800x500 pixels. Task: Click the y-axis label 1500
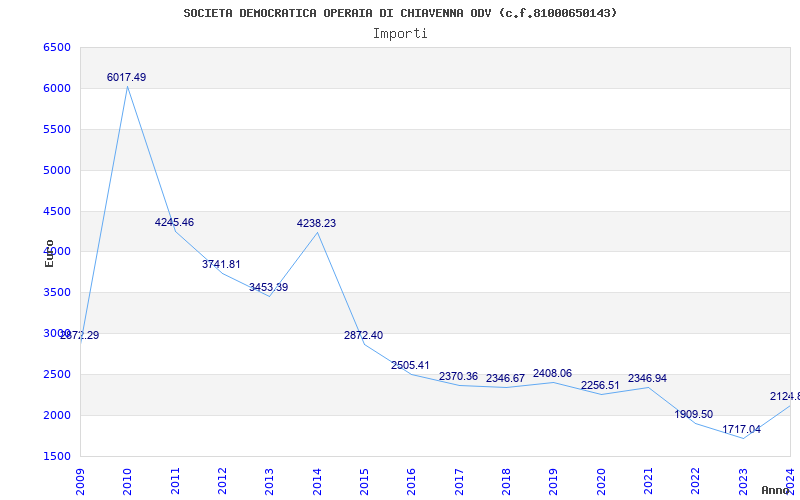click(57, 456)
